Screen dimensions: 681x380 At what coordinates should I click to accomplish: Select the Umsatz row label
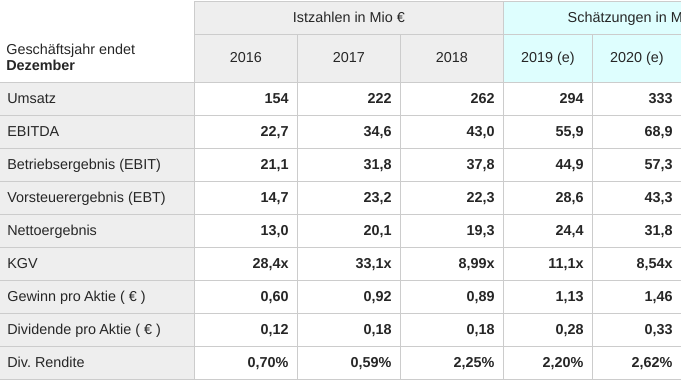(31, 99)
